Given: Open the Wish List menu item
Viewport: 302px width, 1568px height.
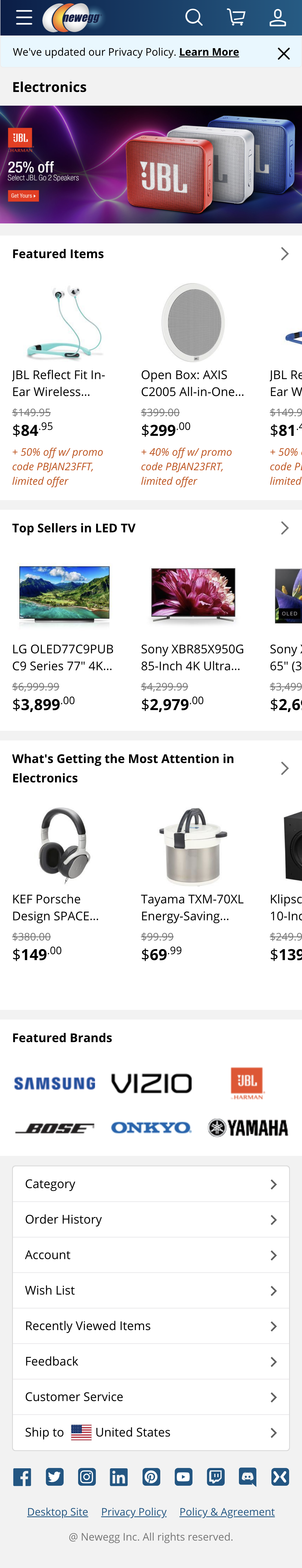Looking at the screenshot, I should tap(151, 1290).
